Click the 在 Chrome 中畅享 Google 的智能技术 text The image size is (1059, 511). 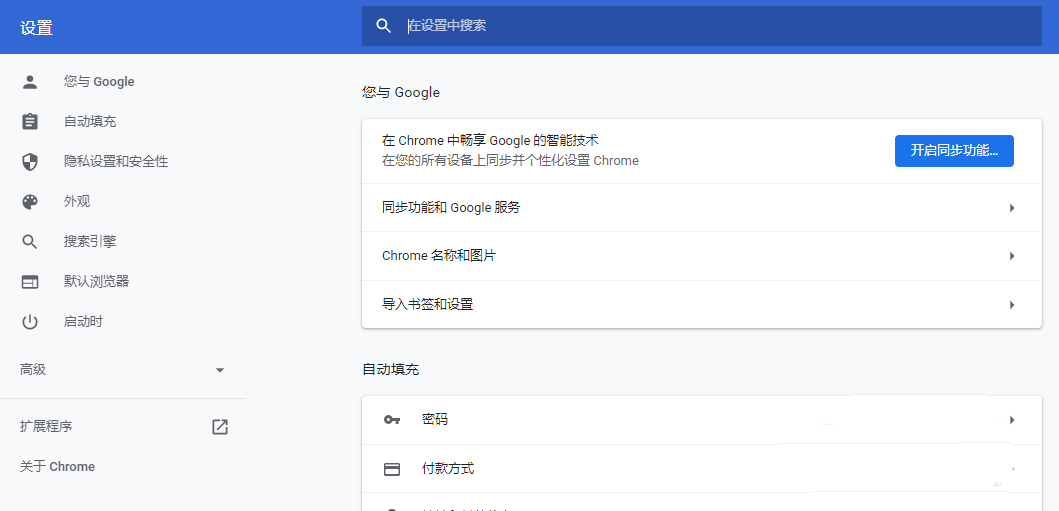[x=490, y=141]
